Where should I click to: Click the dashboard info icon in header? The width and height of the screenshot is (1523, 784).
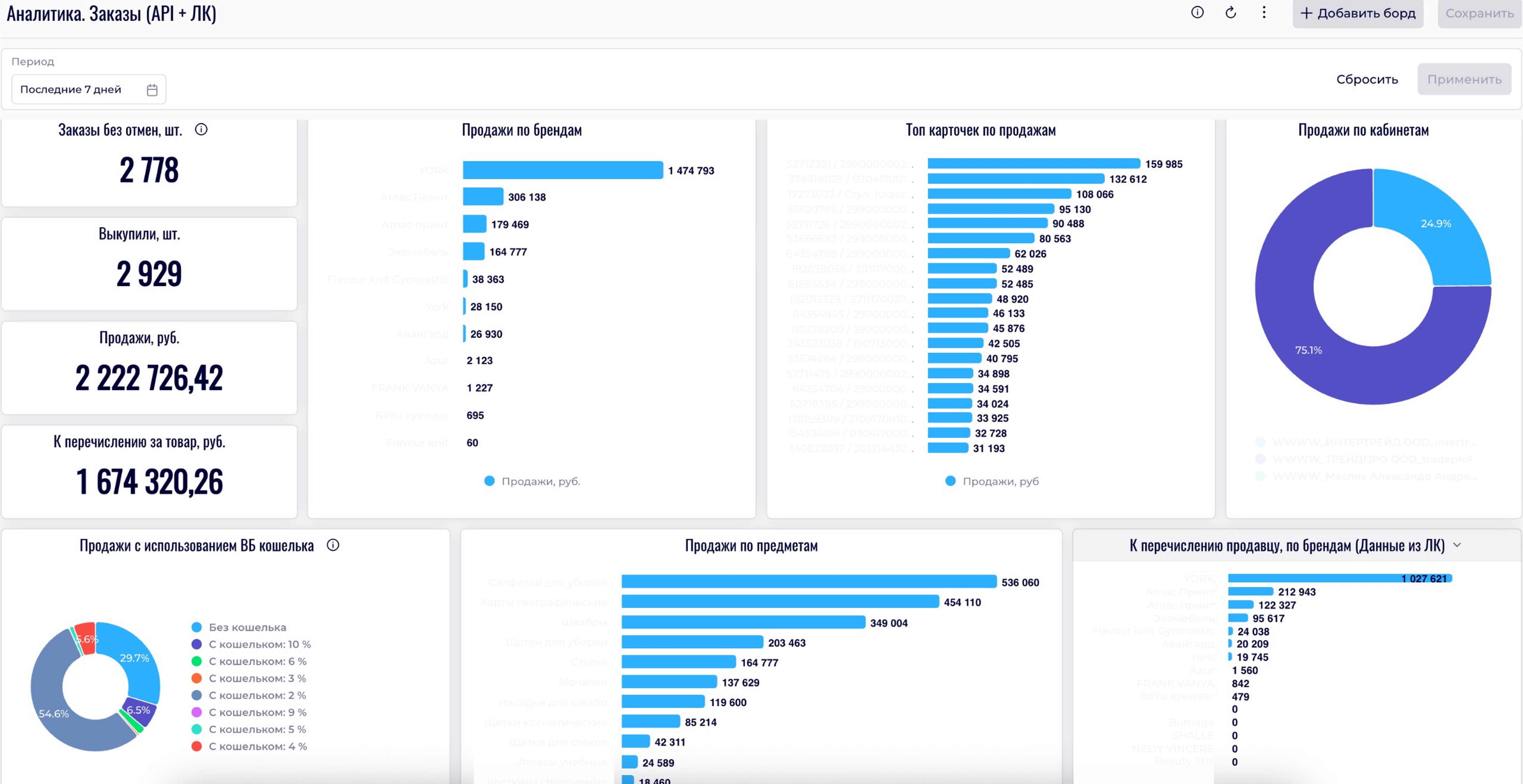pos(1197,12)
